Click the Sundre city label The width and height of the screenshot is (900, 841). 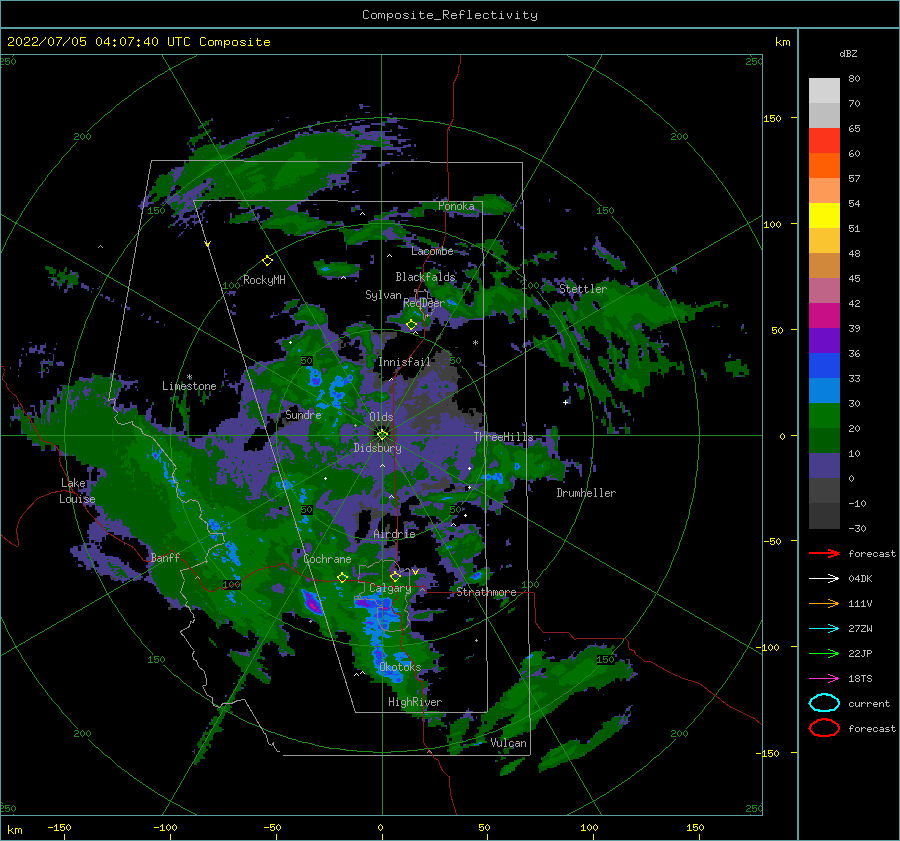point(303,415)
